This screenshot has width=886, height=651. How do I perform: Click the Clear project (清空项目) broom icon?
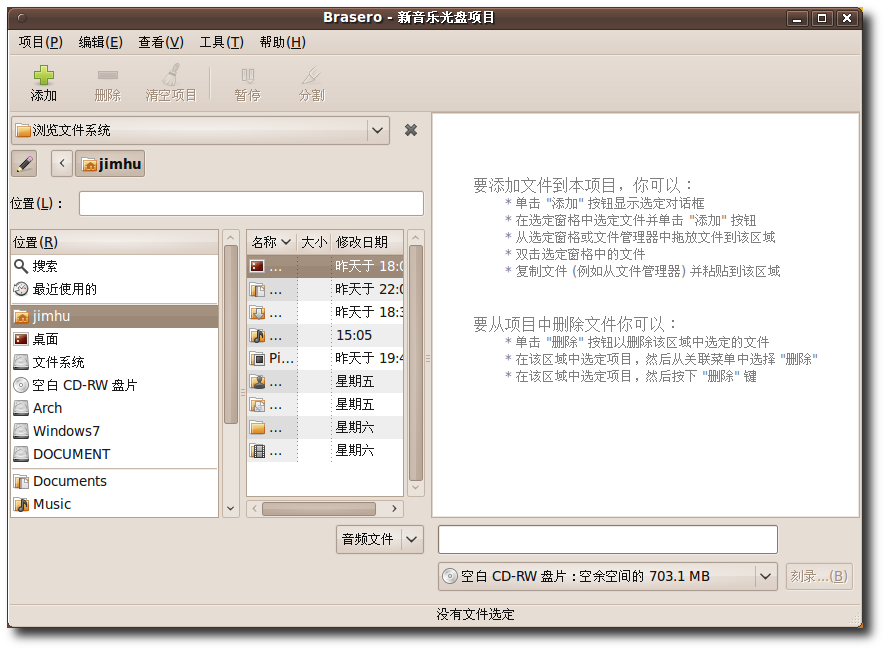[171, 75]
